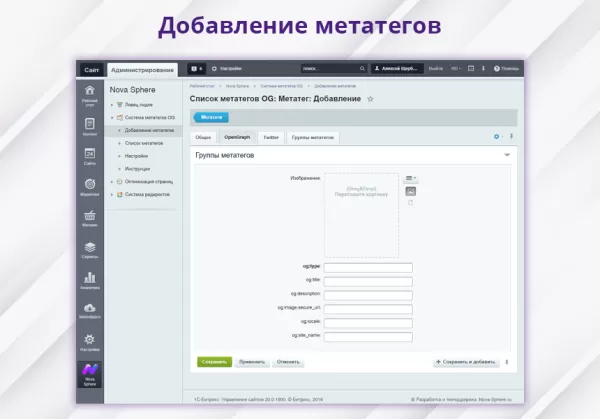This screenshot has height=419, width=600.
Task: Open the notifications counter icon in header
Action: pyautogui.click(x=197, y=69)
